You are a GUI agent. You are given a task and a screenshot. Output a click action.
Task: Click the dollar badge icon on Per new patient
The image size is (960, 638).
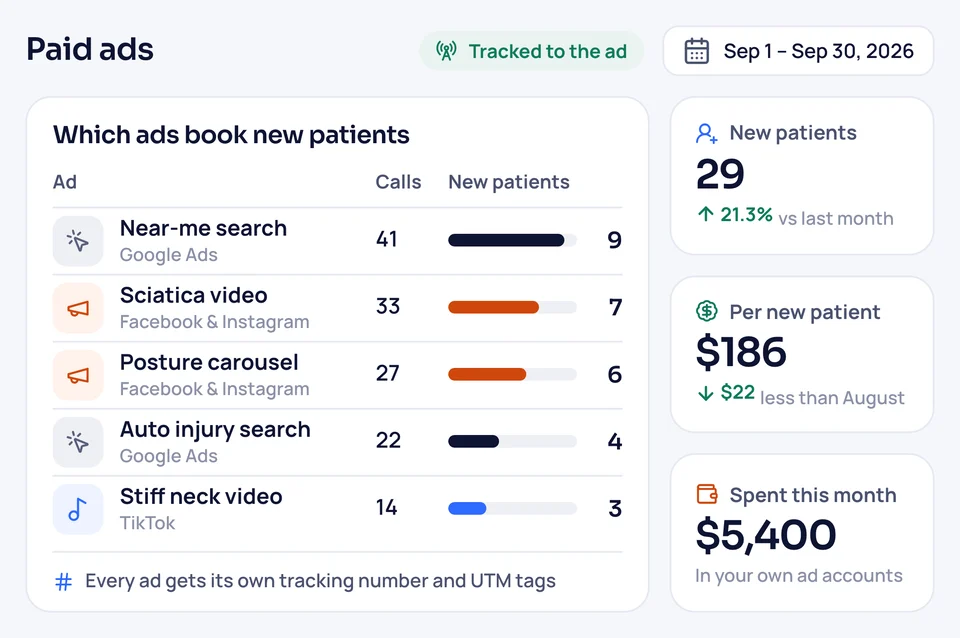pos(707,311)
